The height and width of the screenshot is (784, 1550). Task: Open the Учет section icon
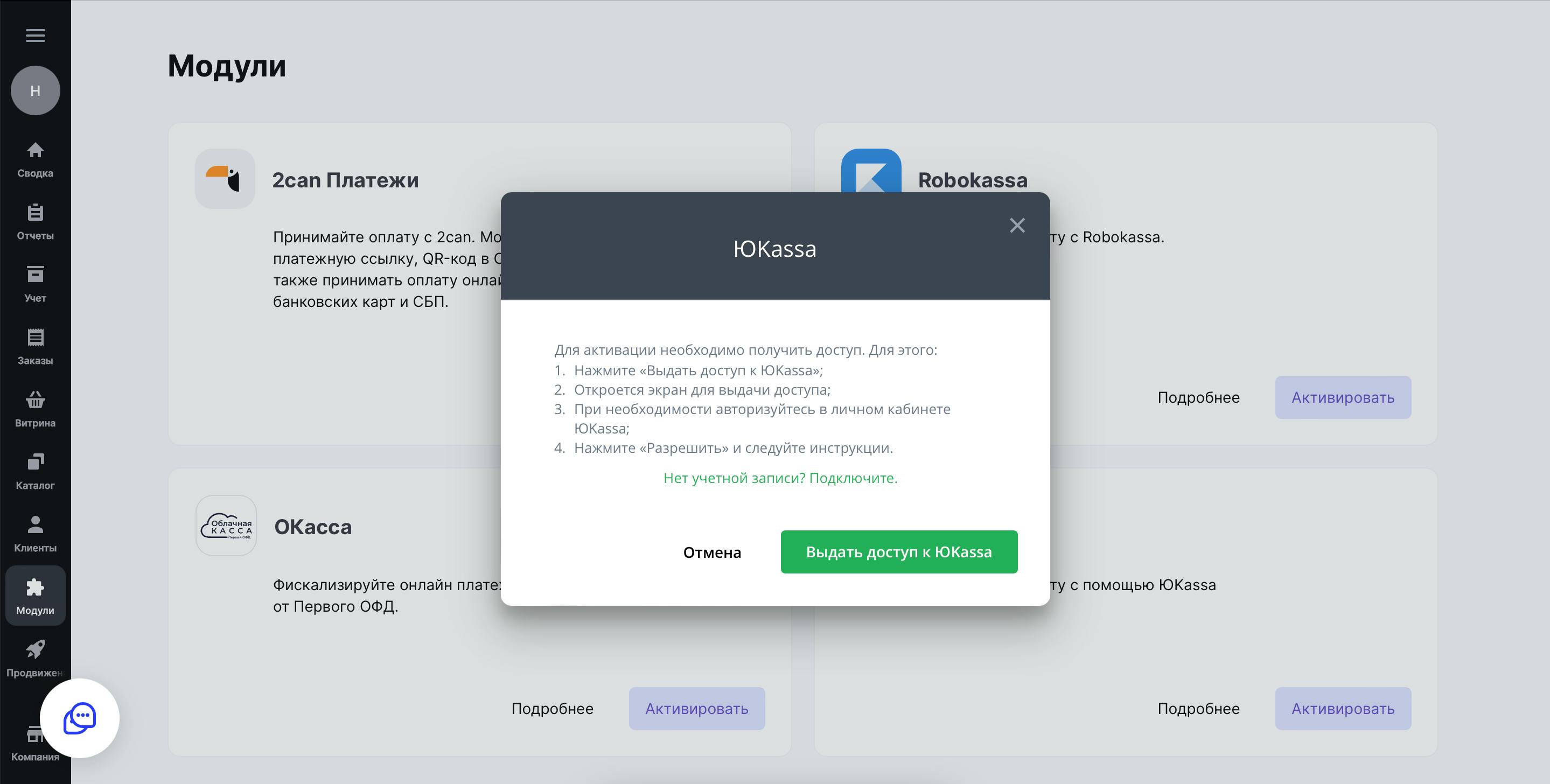pyautogui.click(x=36, y=275)
